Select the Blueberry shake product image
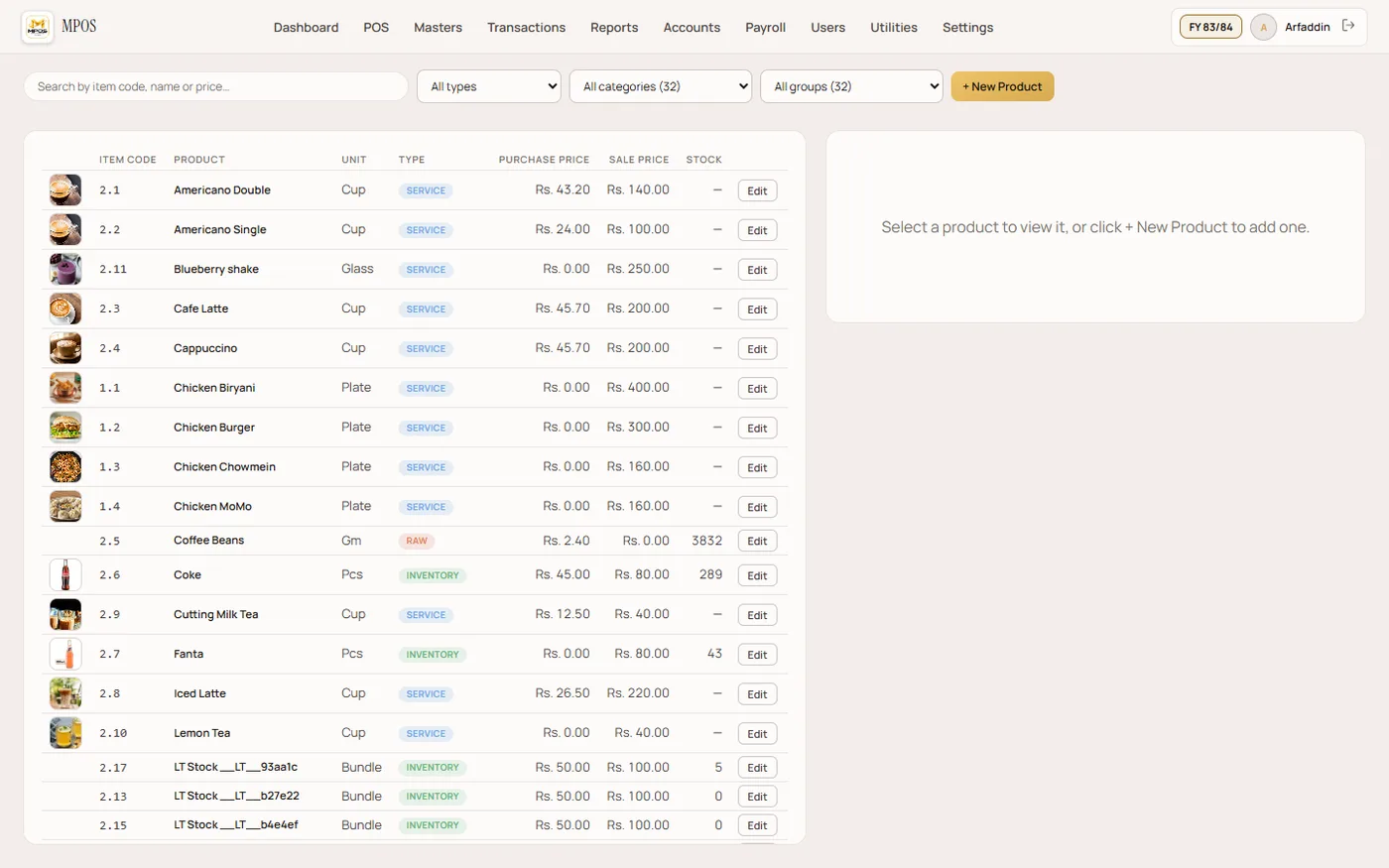1389x868 pixels. pyautogui.click(x=65, y=269)
